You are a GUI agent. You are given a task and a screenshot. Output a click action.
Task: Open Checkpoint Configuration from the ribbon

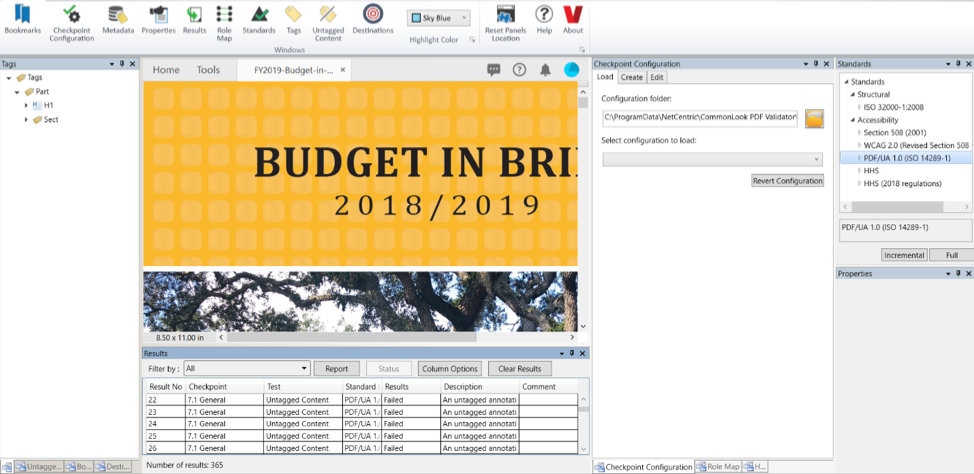point(72,23)
